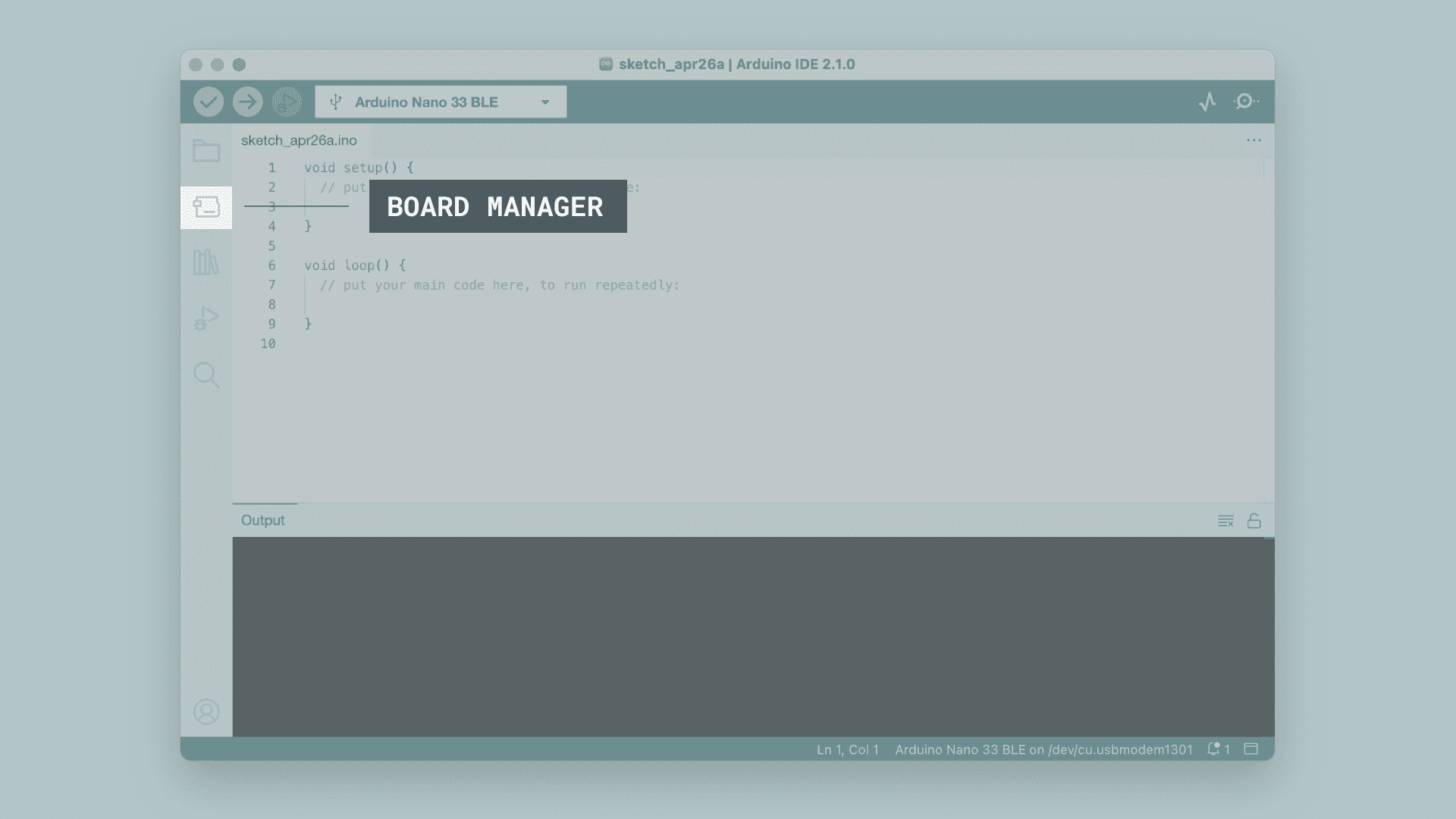
Task: Click the account profile icon
Action: click(206, 711)
